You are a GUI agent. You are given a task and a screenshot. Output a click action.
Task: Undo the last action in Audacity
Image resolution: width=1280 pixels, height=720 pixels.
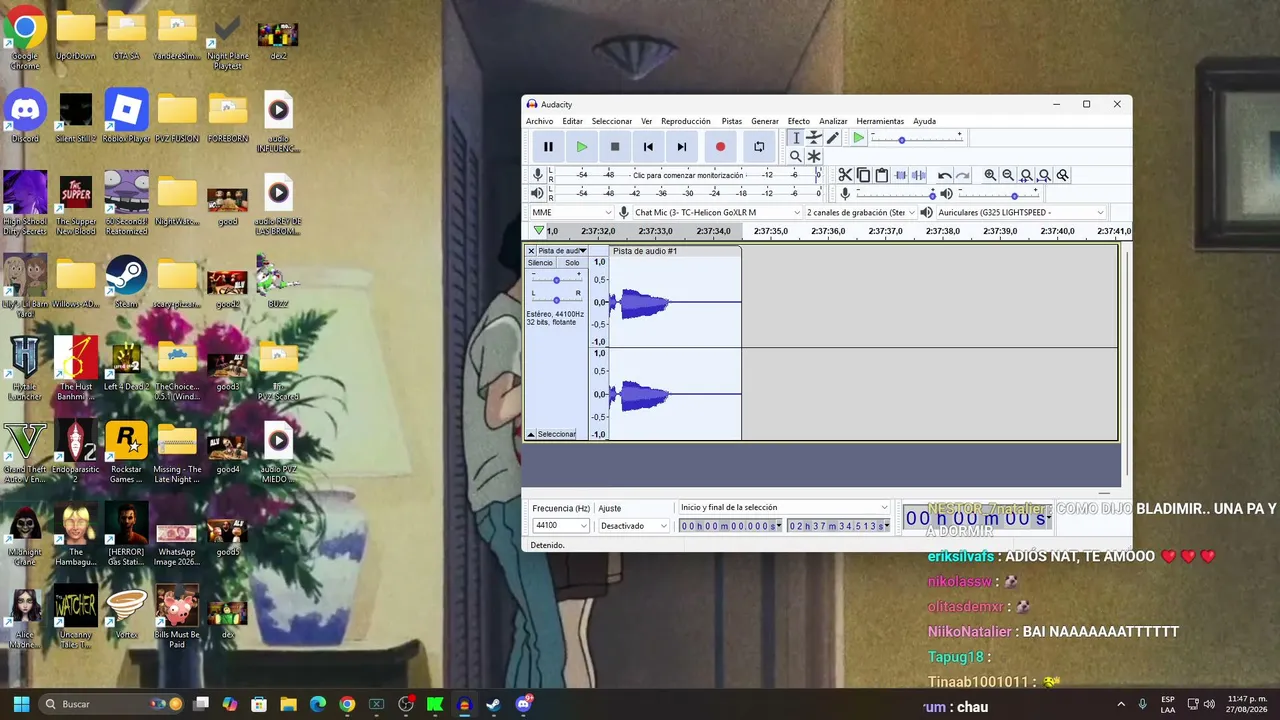click(x=944, y=175)
